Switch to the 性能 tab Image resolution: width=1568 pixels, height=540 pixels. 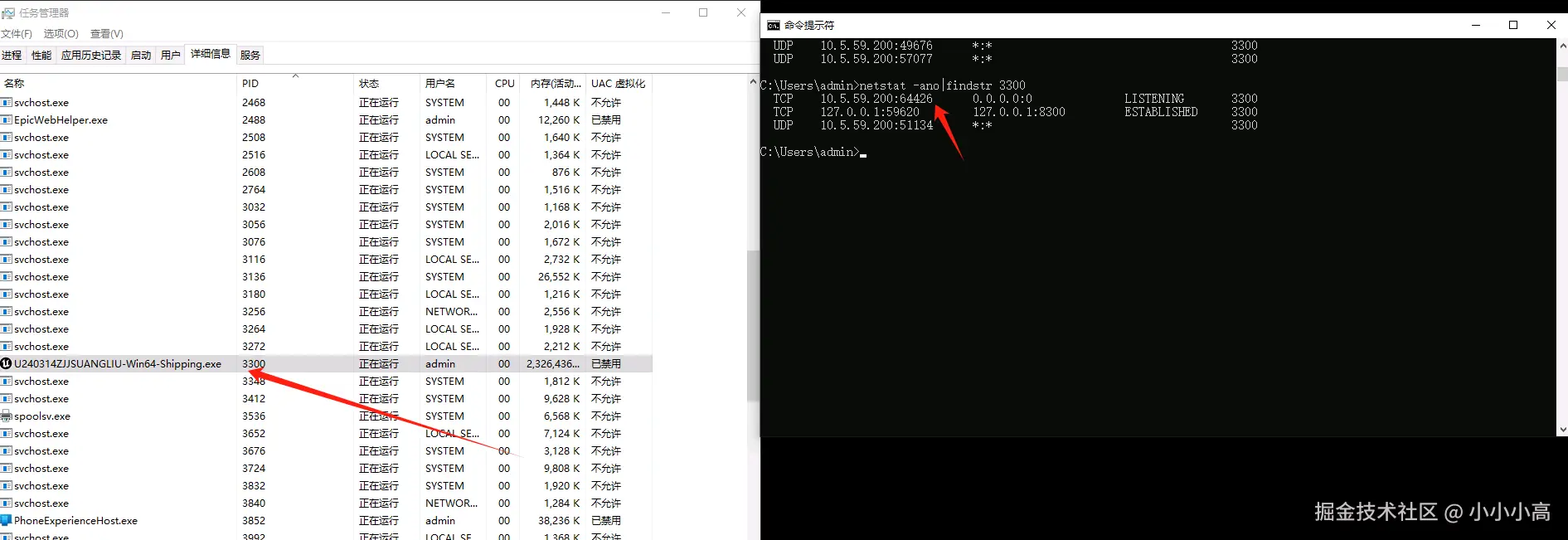pos(41,56)
